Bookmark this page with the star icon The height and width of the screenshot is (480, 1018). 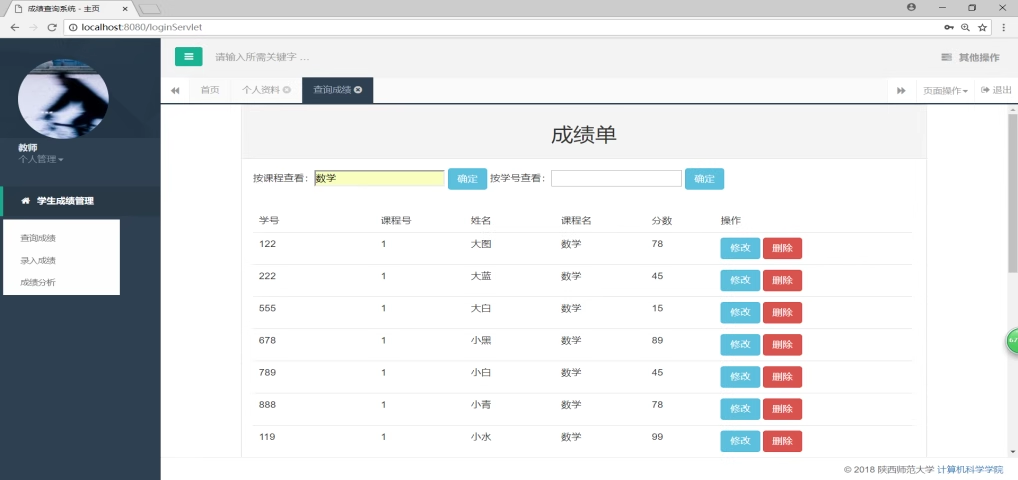[x=983, y=27]
